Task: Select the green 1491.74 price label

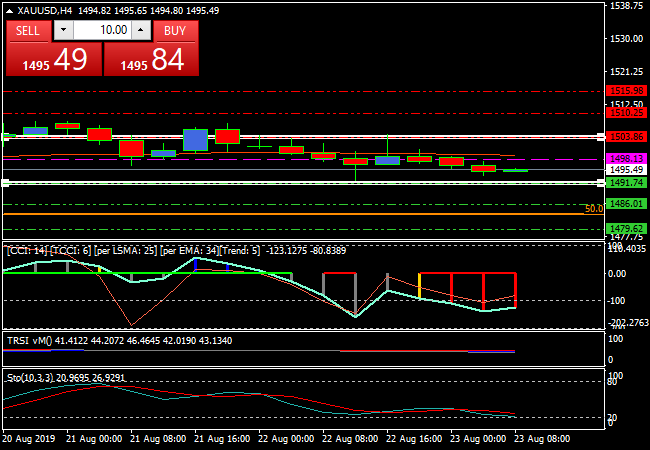Action: tap(625, 183)
